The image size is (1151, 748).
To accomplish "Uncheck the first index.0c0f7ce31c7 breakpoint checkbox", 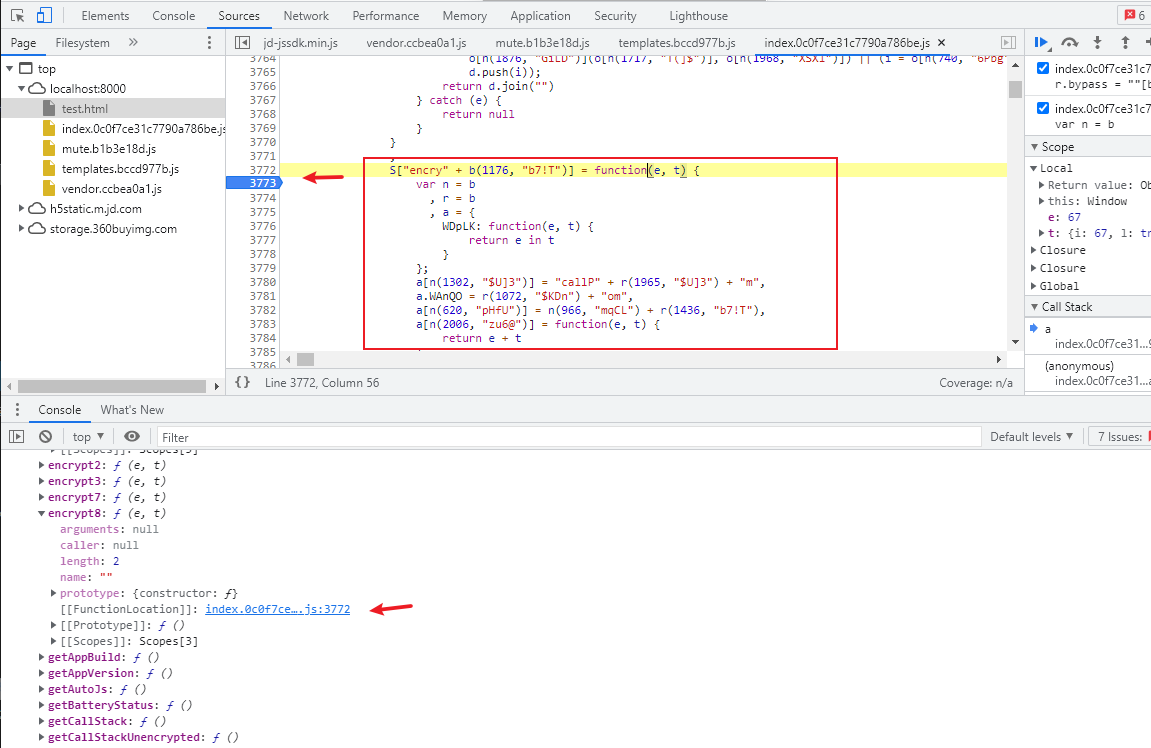I will 1043,68.
